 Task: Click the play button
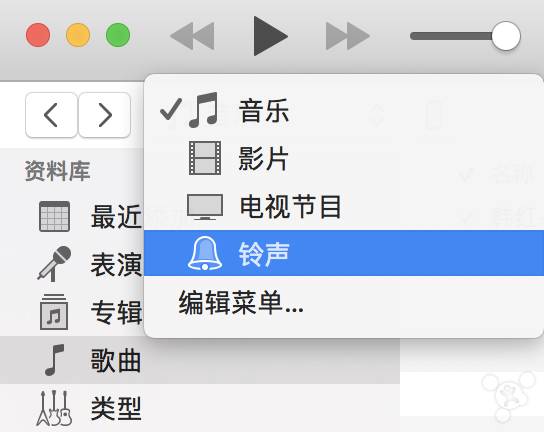tap(270, 36)
